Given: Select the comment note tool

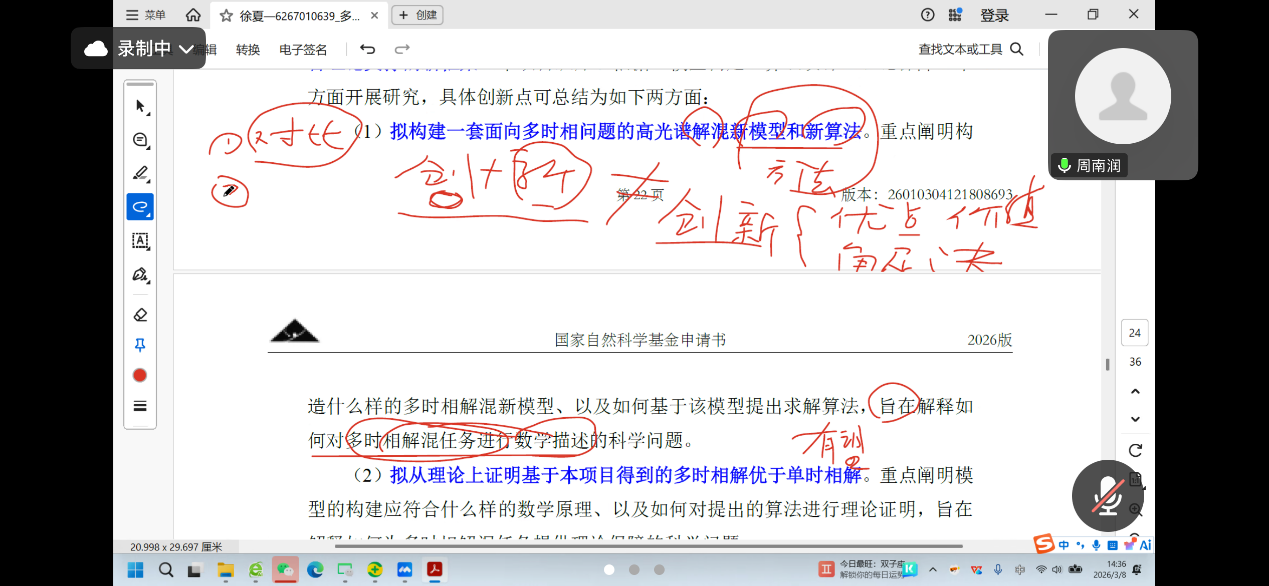Looking at the screenshot, I should 140,140.
